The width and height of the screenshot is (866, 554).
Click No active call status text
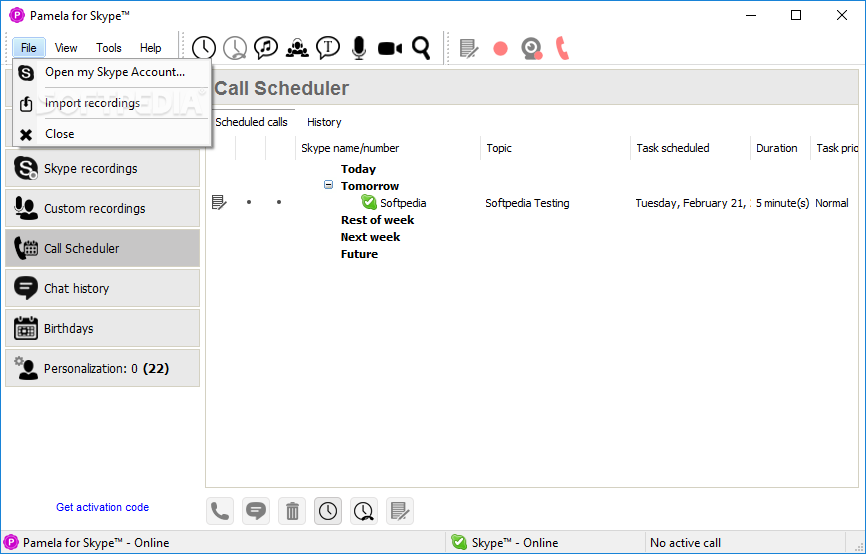[x=685, y=542]
